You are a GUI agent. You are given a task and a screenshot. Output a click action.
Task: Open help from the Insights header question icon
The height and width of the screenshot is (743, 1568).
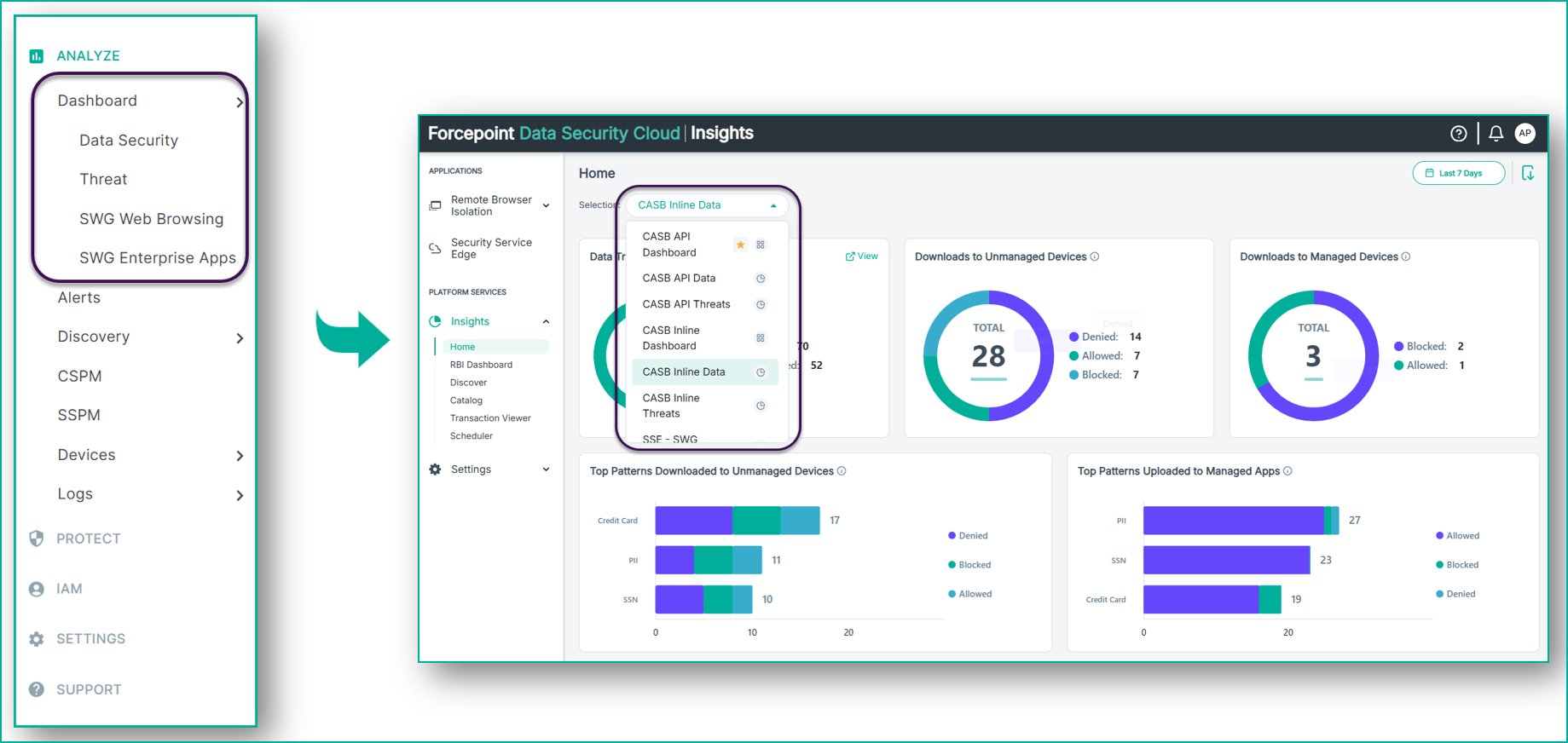click(x=1458, y=134)
